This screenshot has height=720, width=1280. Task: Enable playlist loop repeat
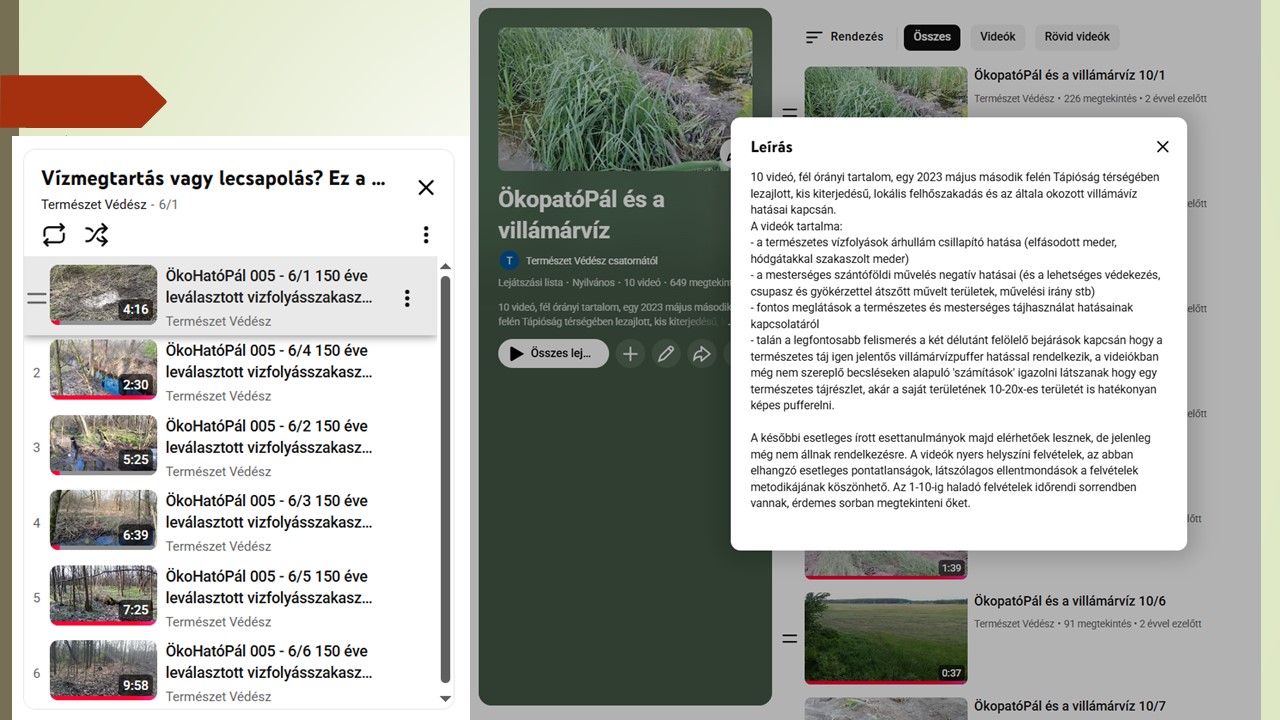54,234
